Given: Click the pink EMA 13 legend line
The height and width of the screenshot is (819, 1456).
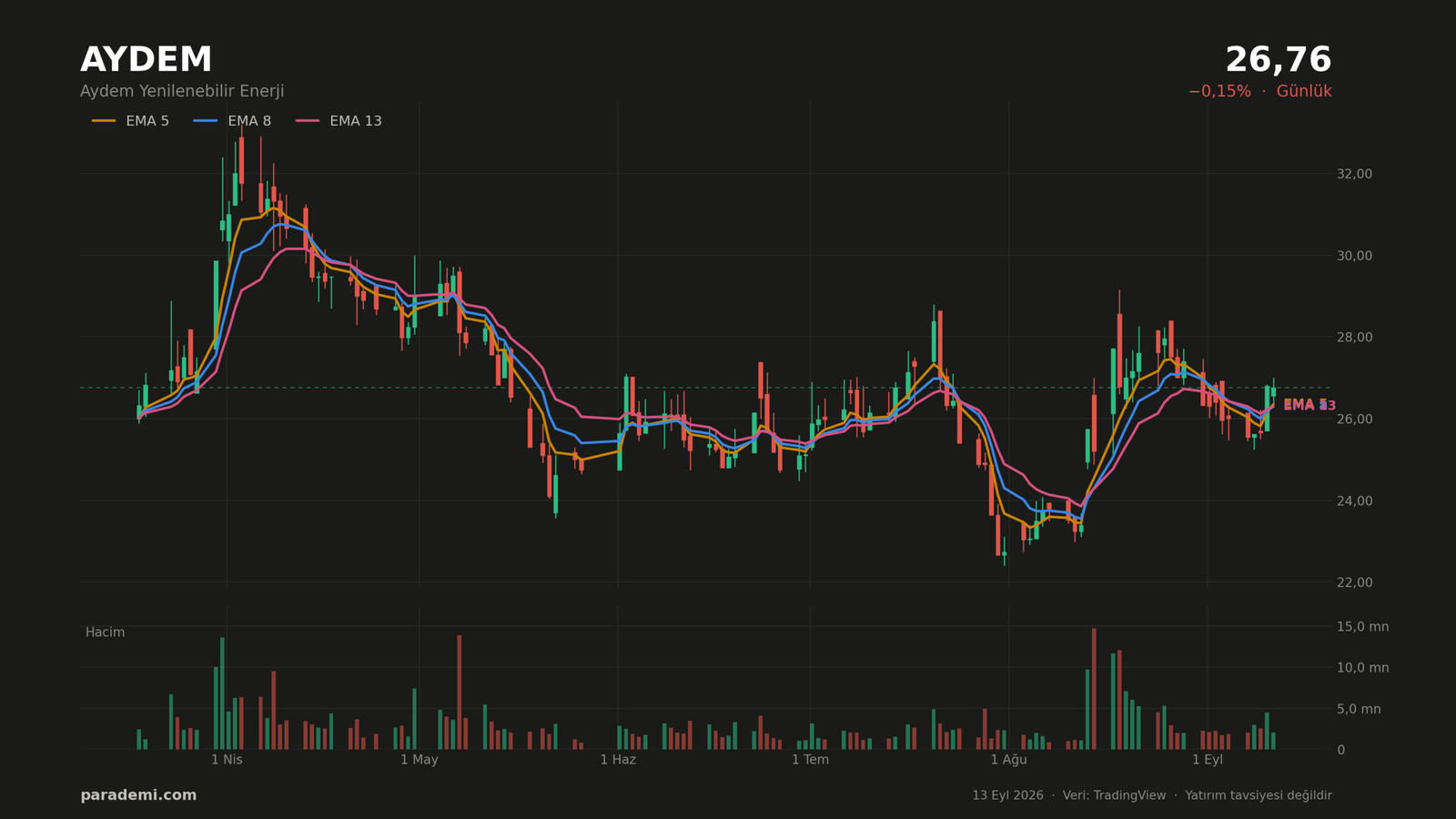Looking at the screenshot, I should pos(308,121).
